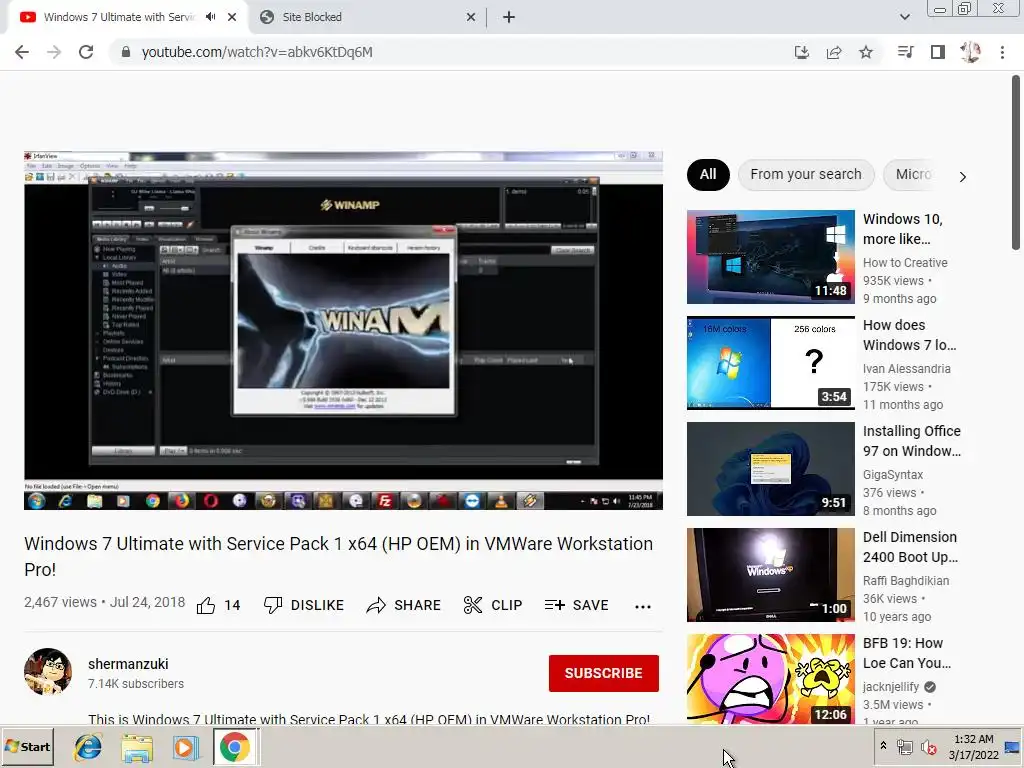Click the address bar URL field
1024x768 pixels.
451,52
